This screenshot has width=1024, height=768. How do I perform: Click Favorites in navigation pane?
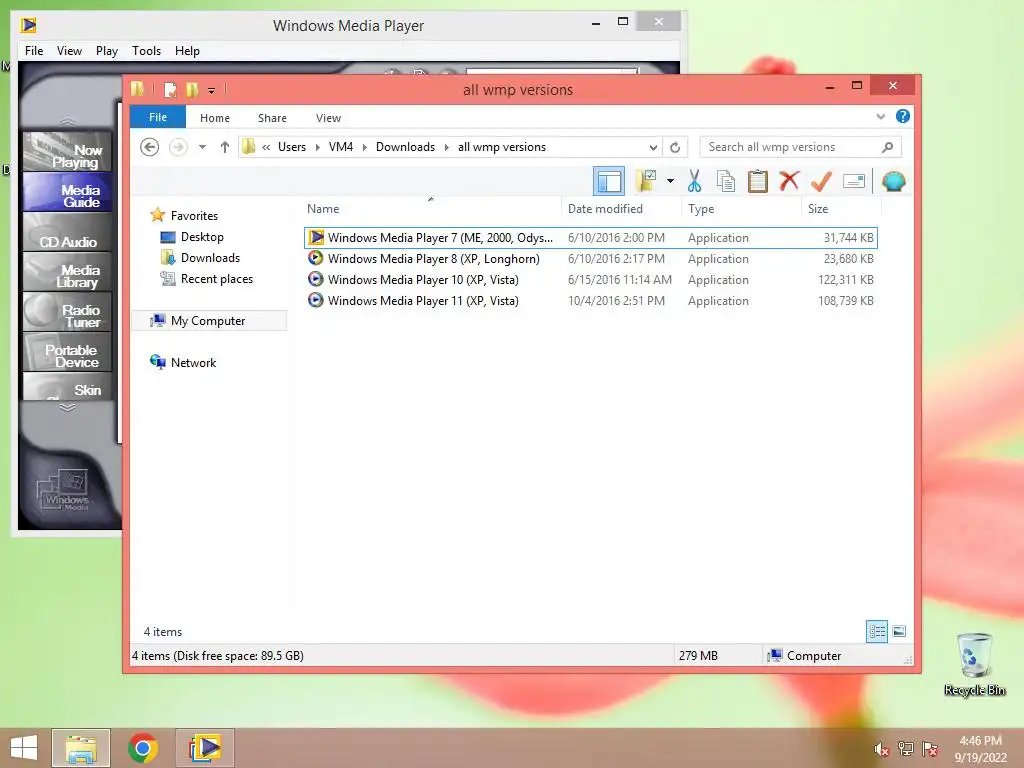[194, 216]
